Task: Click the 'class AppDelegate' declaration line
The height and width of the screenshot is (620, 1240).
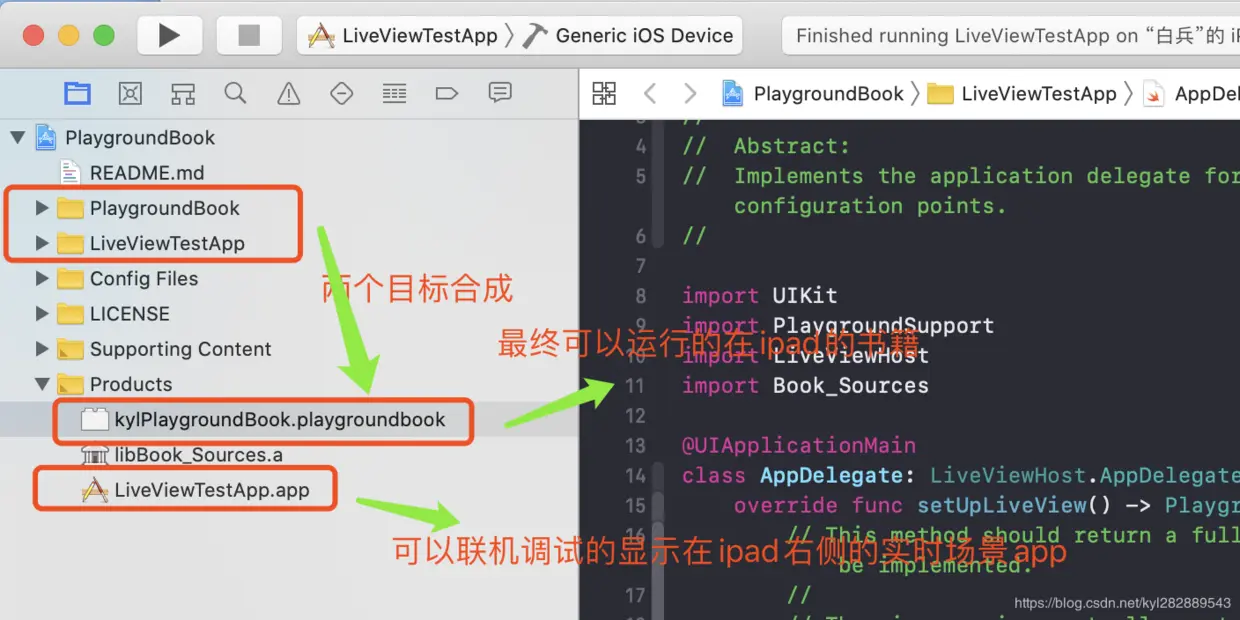Action: click(961, 475)
